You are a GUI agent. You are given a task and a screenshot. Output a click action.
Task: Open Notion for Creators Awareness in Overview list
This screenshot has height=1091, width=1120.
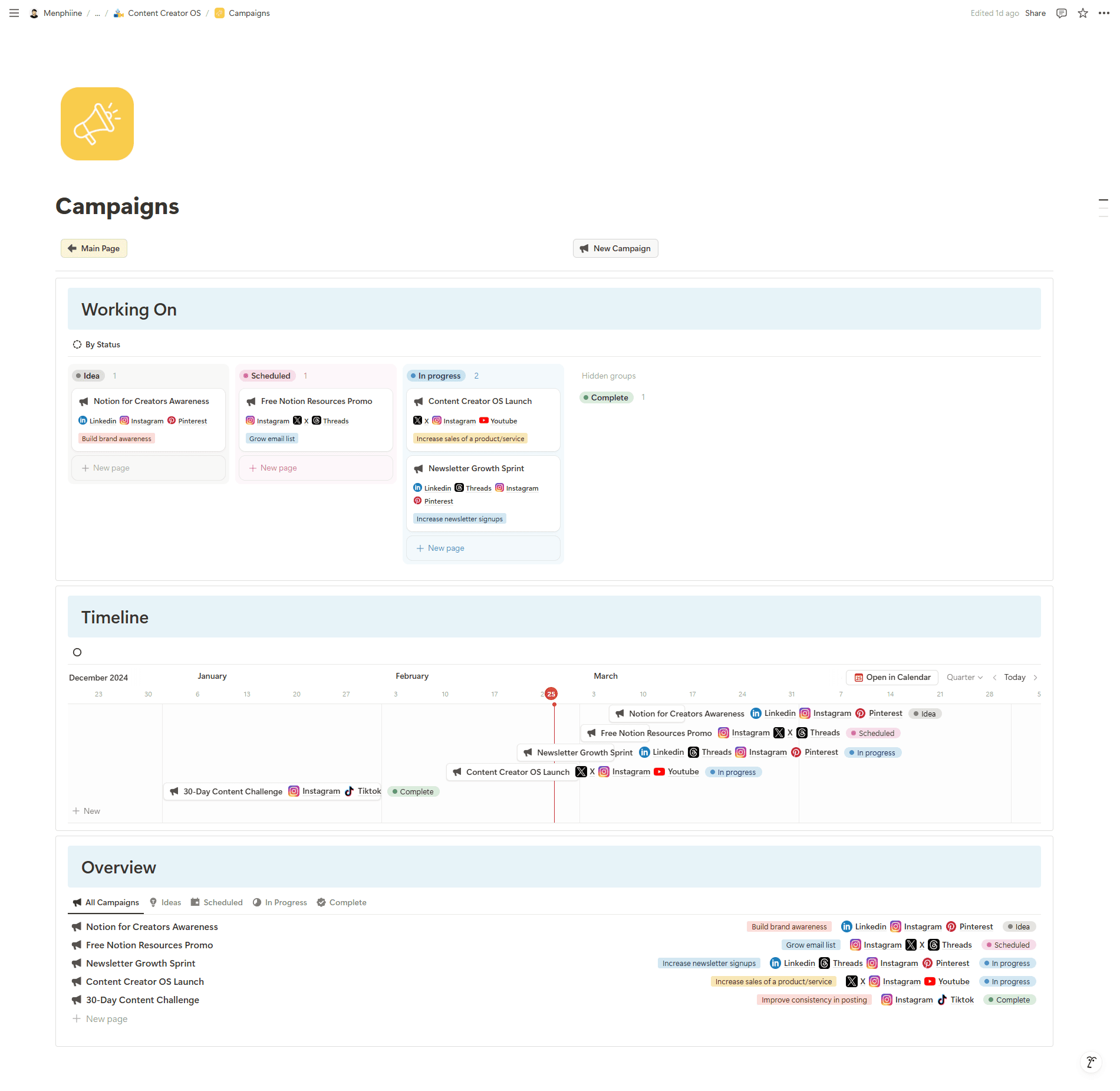[x=152, y=926]
